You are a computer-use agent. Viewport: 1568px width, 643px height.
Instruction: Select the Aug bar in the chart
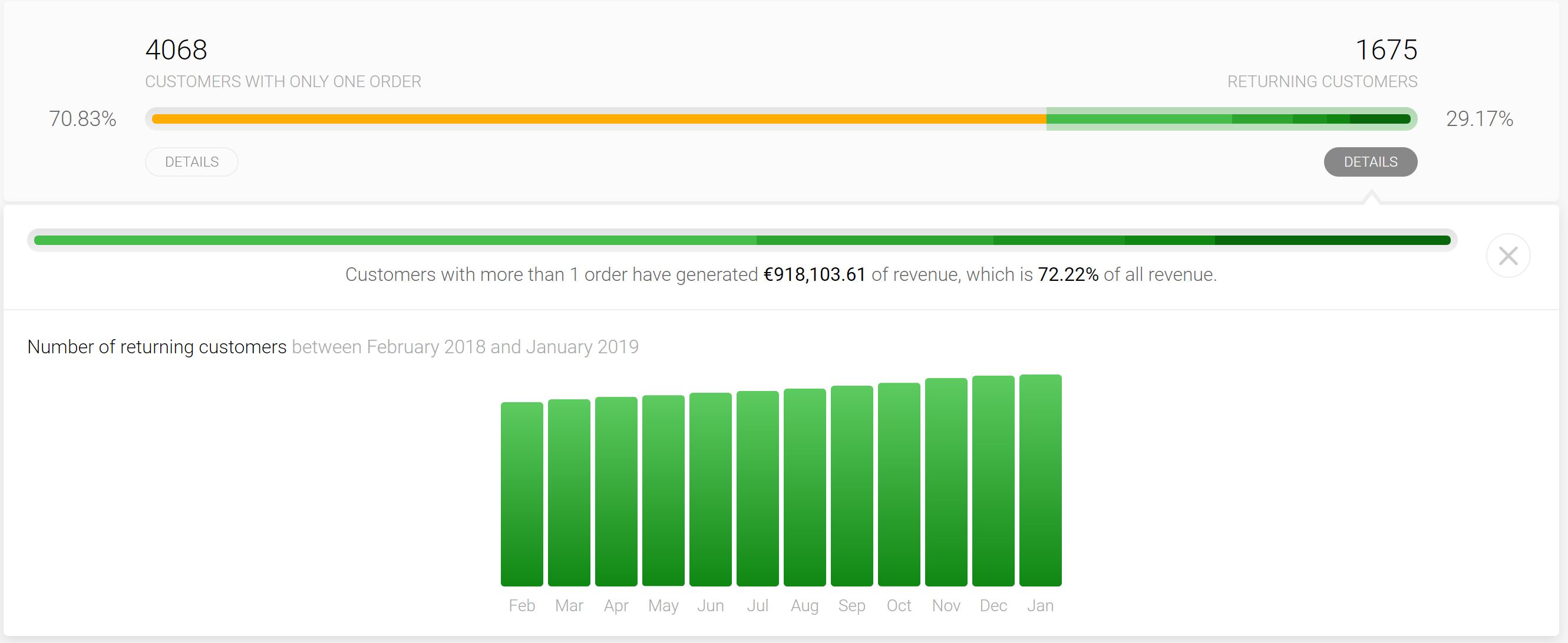(805, 488)
